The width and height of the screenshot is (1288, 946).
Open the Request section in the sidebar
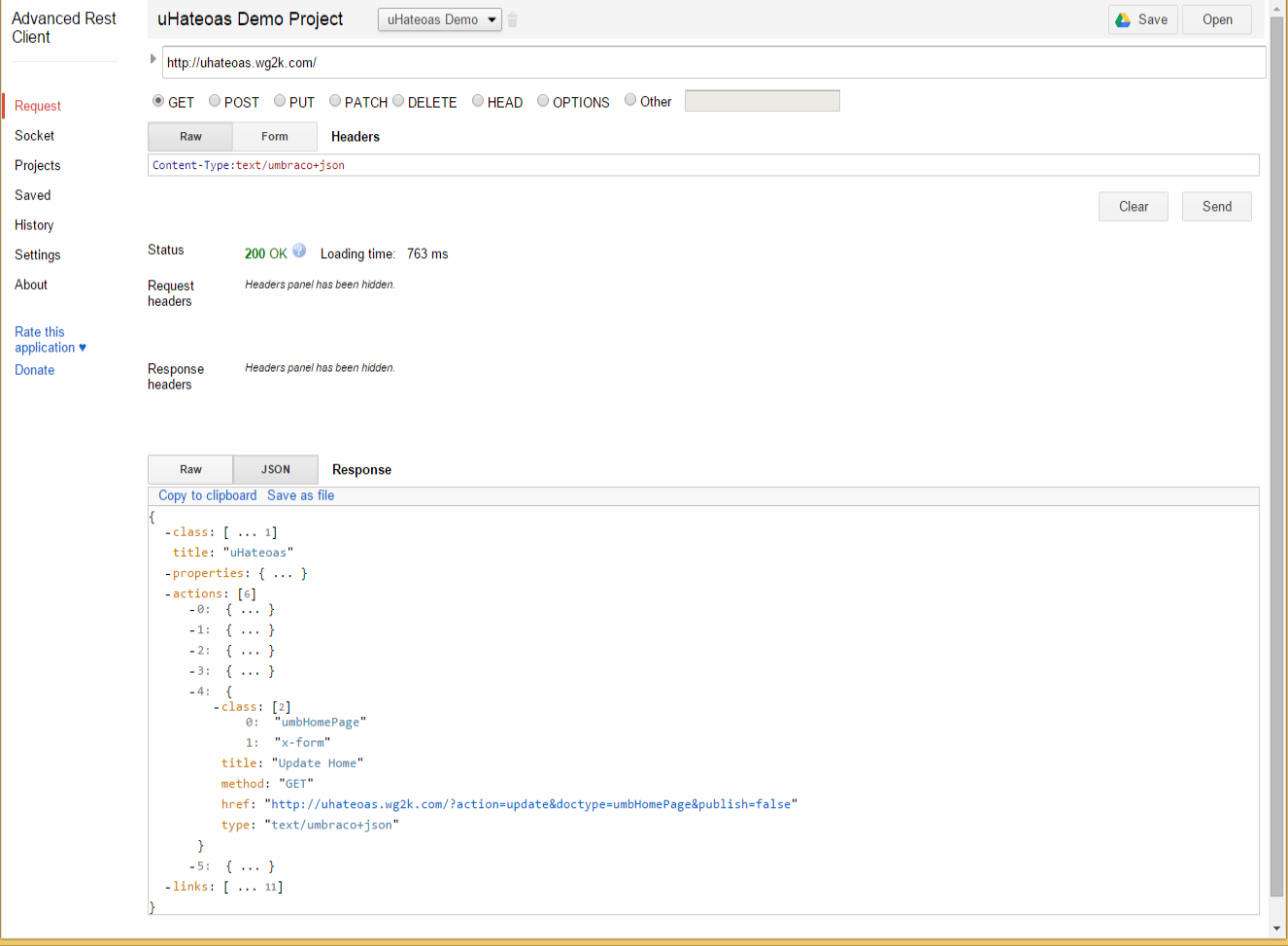click(x=38, y=106)
